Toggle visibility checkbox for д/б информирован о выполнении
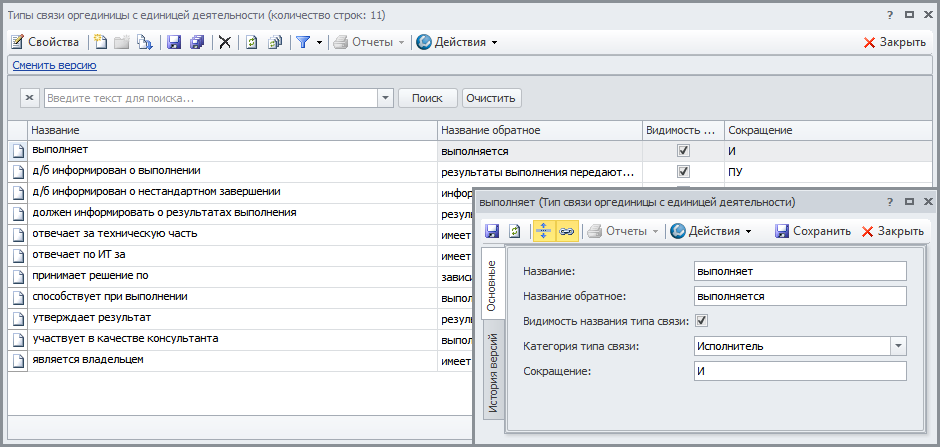This screenshot has width=940, height=447. 684,172
